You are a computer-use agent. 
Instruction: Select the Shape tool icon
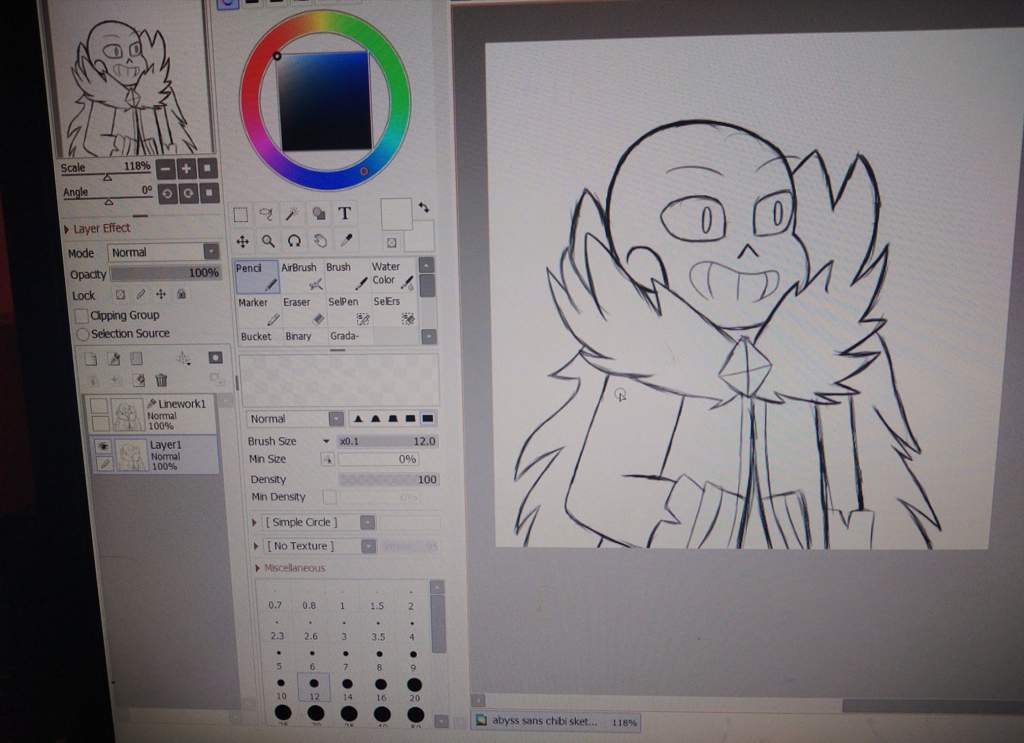tap(319, 213)
